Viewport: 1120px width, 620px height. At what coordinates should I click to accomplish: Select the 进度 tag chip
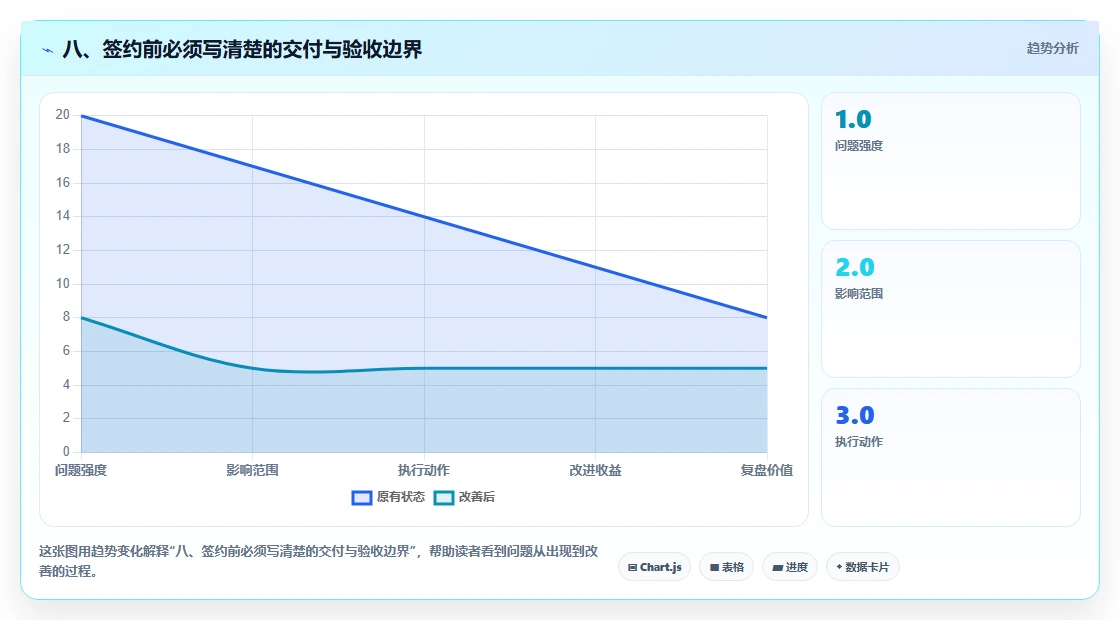click(790, 567)
